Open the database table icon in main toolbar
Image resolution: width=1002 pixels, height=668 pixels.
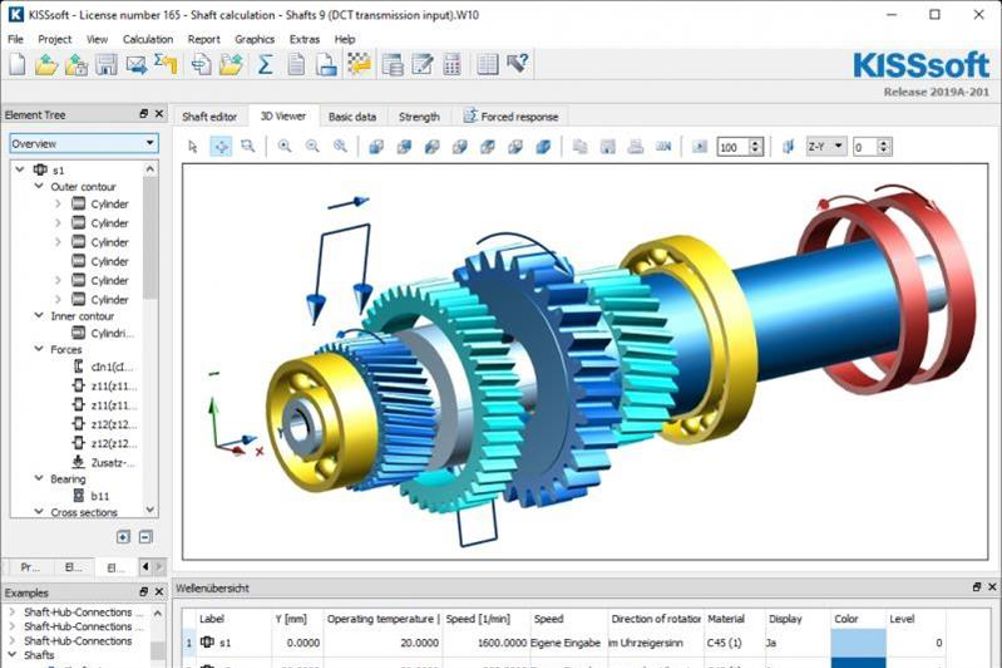point(392,64)
